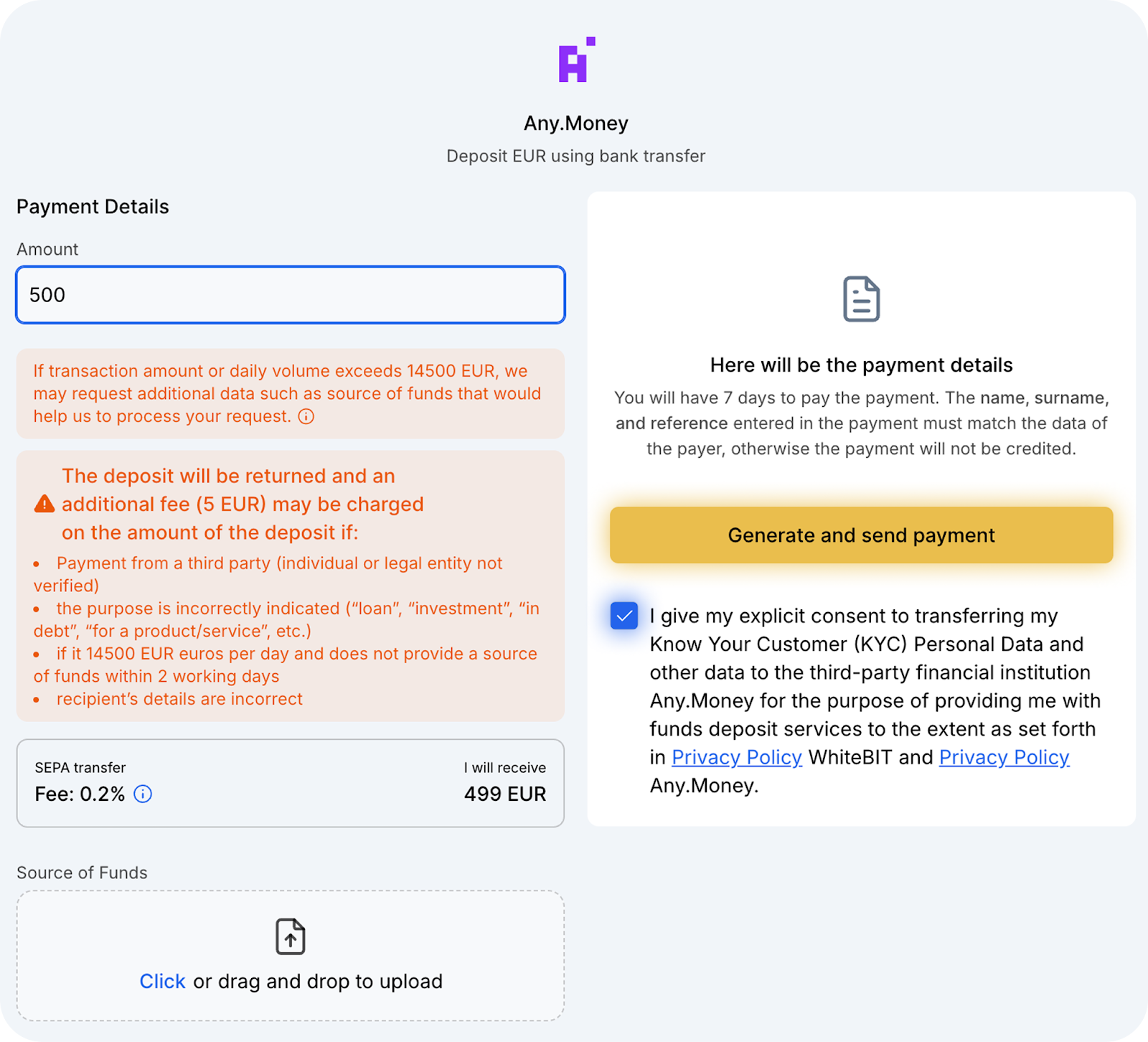Screen dimensions: 1148x1042
Task: Click the 'Fee: 0.2%' text
Action: coord(80,794)
